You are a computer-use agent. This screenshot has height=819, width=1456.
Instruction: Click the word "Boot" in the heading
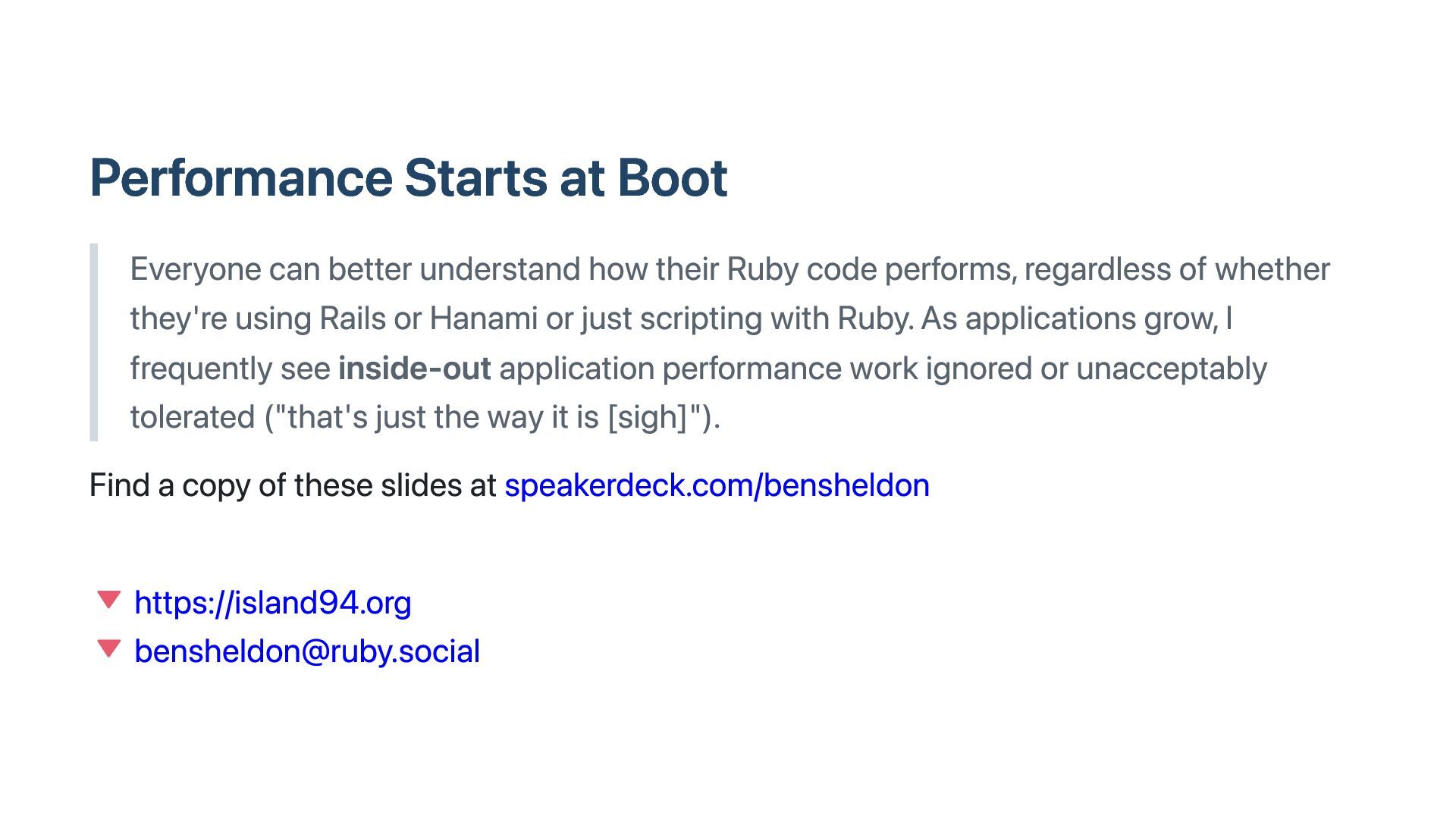pos(672,177)
